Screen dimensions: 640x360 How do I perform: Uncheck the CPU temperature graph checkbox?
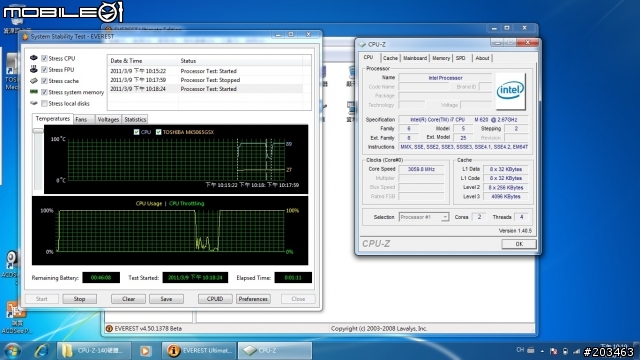(136, 132)
